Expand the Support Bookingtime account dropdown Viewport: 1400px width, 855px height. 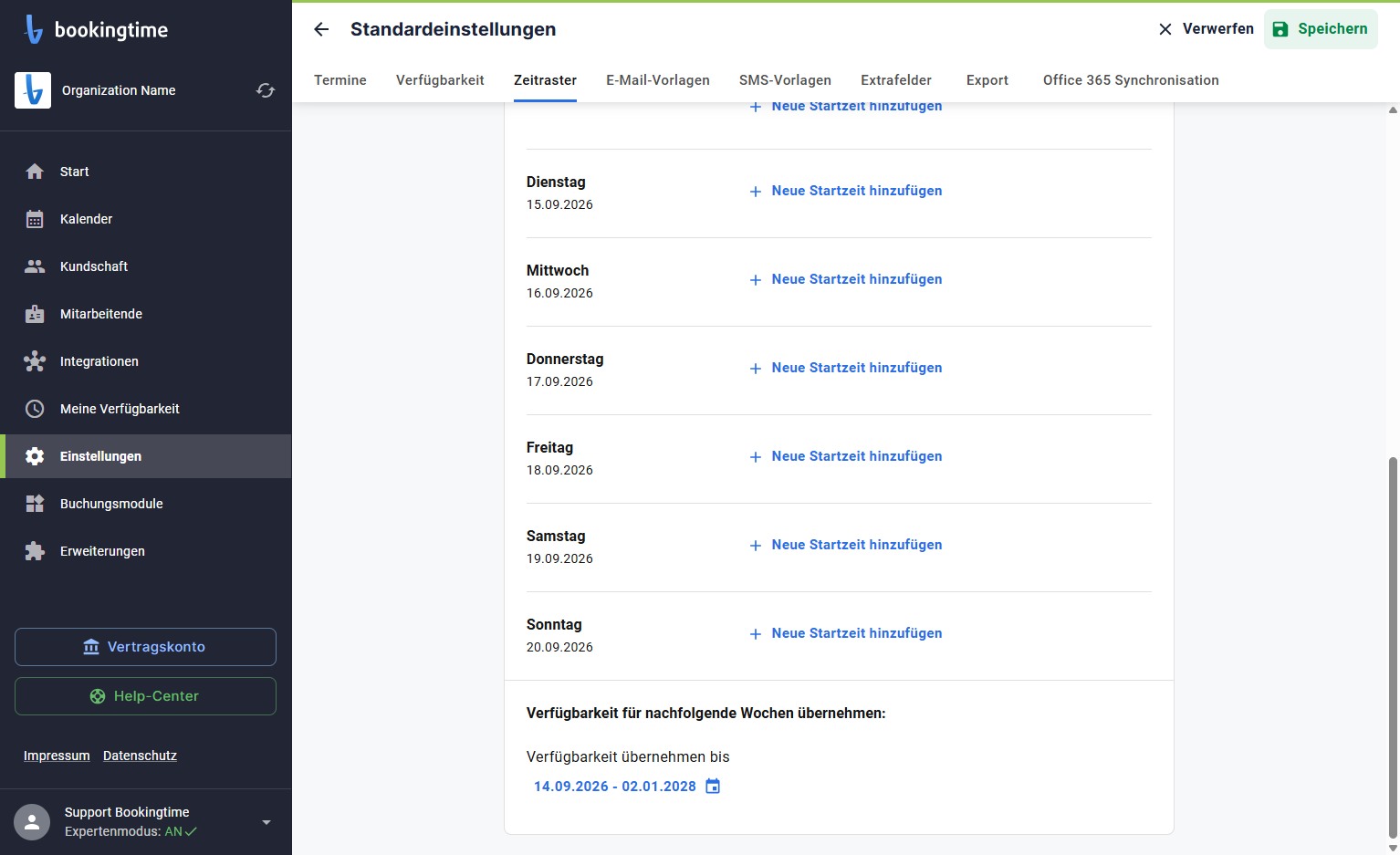pyautogui.click(x=266, y=822)
